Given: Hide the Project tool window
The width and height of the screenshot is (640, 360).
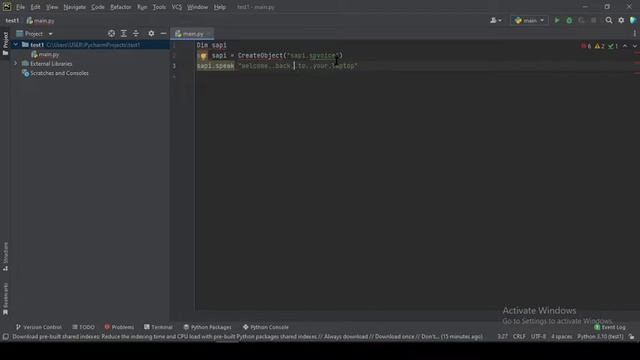Looking at the screenshot, I should coord(163,33).
